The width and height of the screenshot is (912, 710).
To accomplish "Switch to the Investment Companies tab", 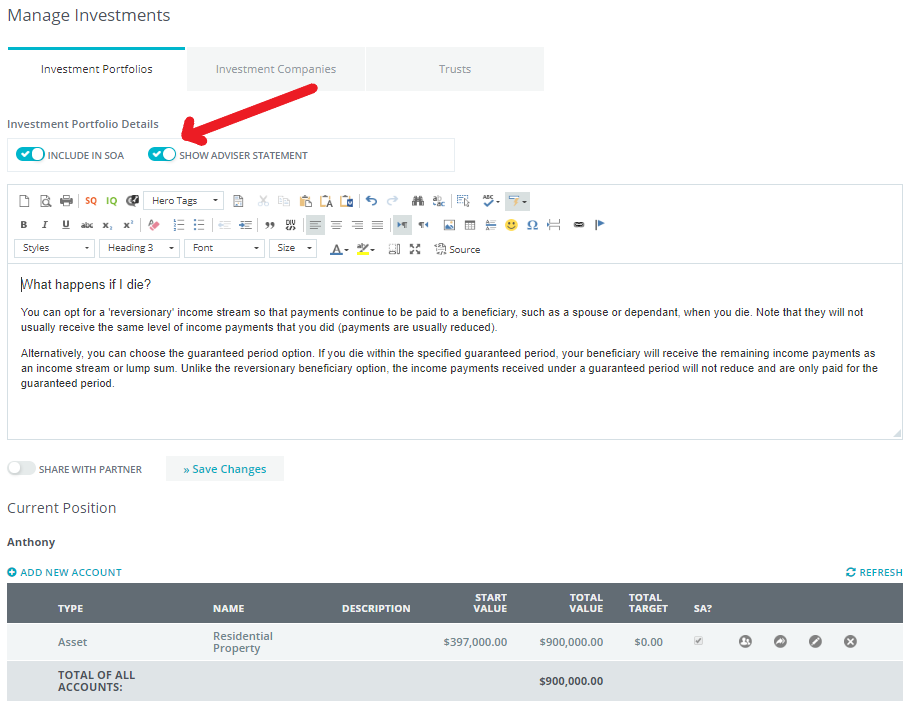I will pyautogui.click(x=276, y=69).
